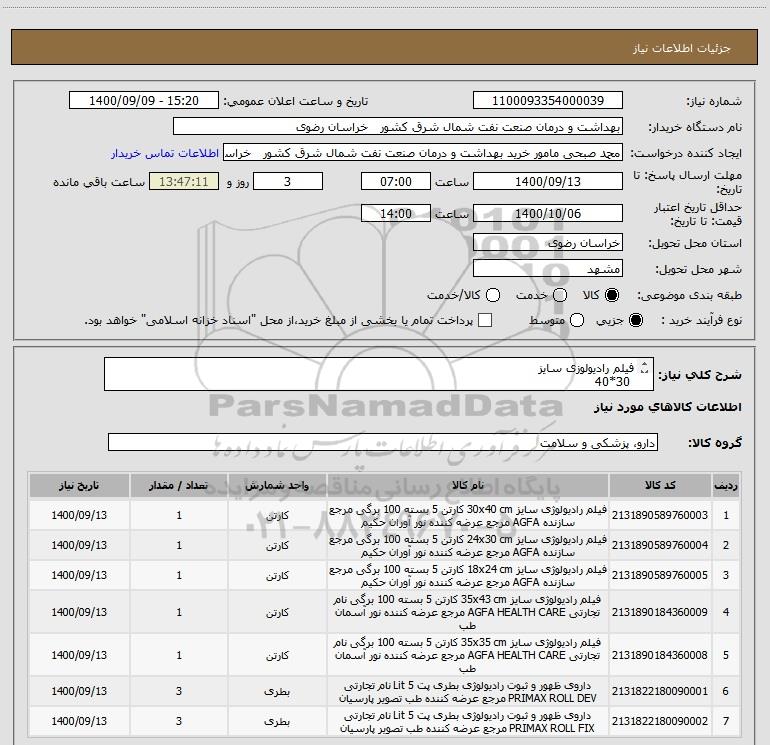Open the buyer contact information link

(165, 153)
